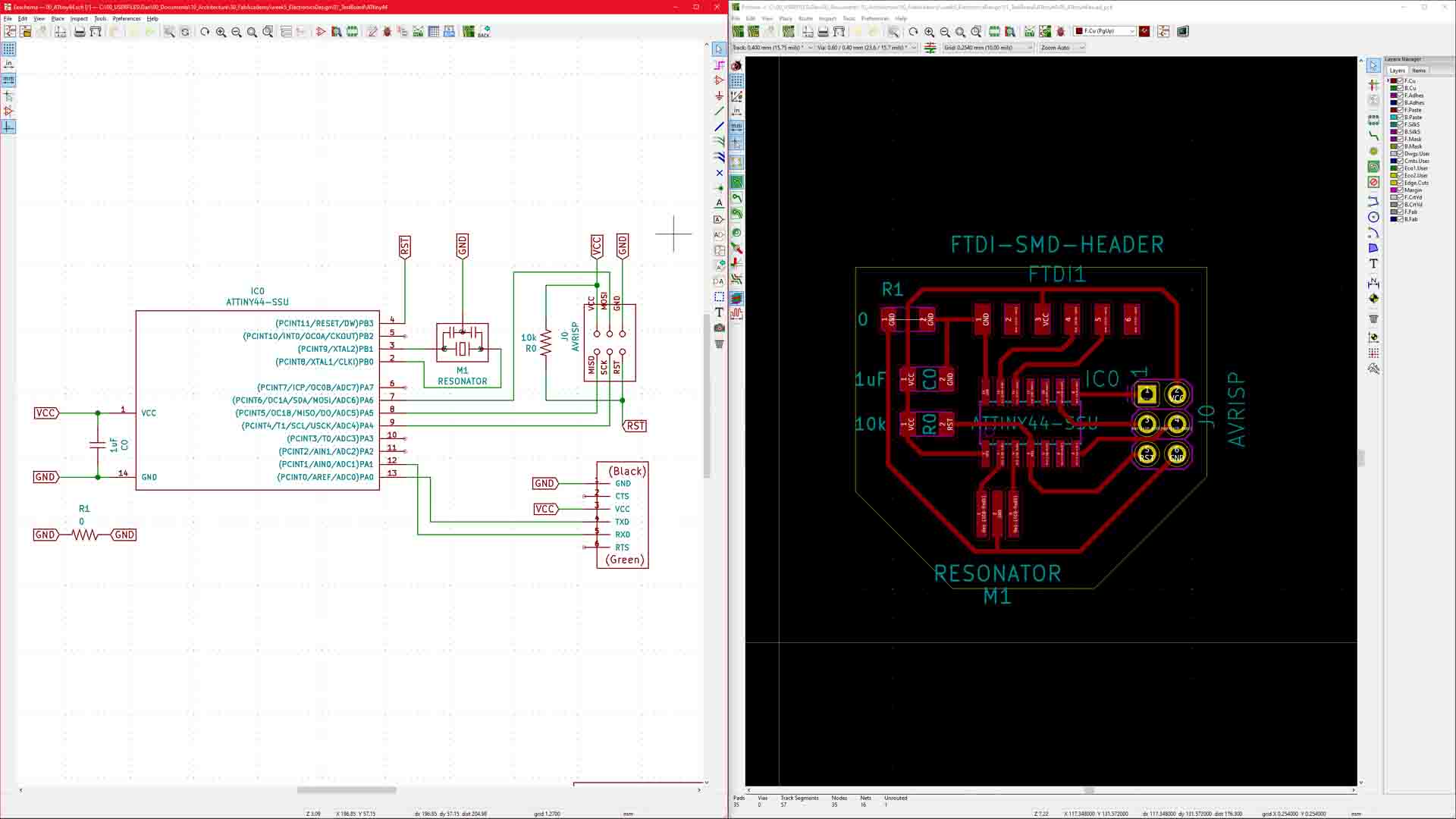Click Eeschema zoom out icon
The image size is (1456, 819).
point(237,32)
